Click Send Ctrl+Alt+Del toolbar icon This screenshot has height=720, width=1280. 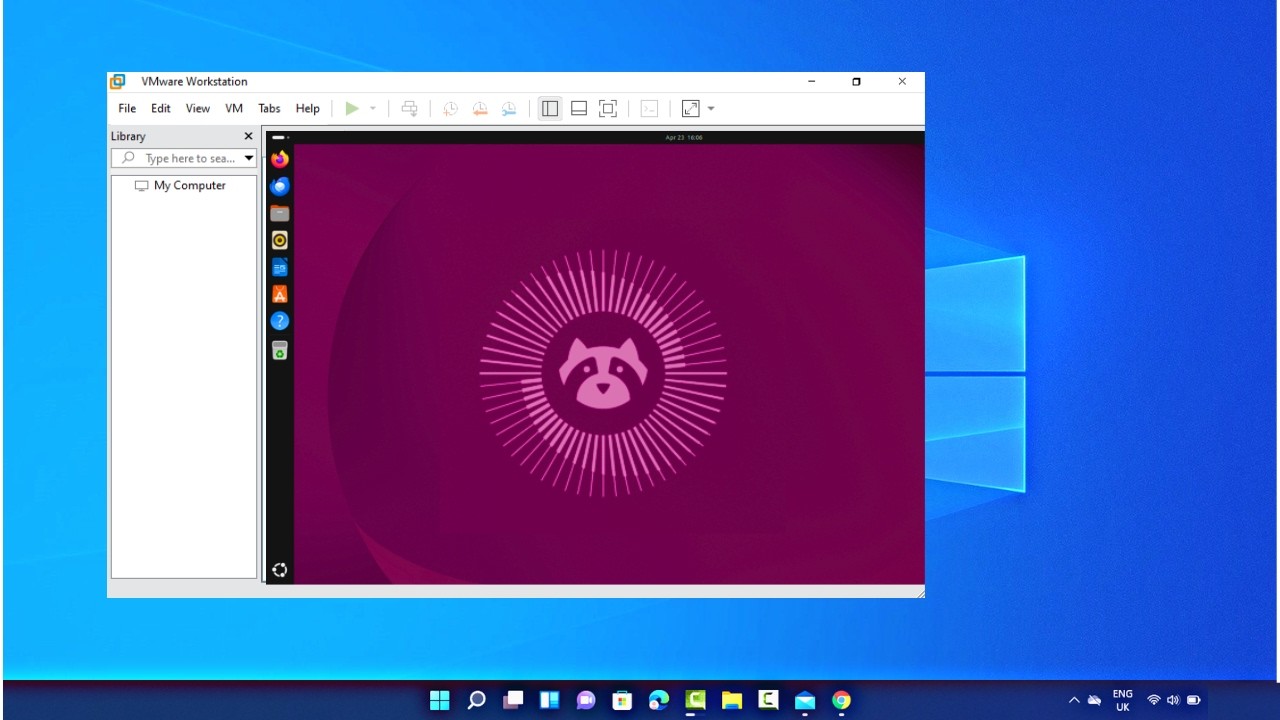409,108
